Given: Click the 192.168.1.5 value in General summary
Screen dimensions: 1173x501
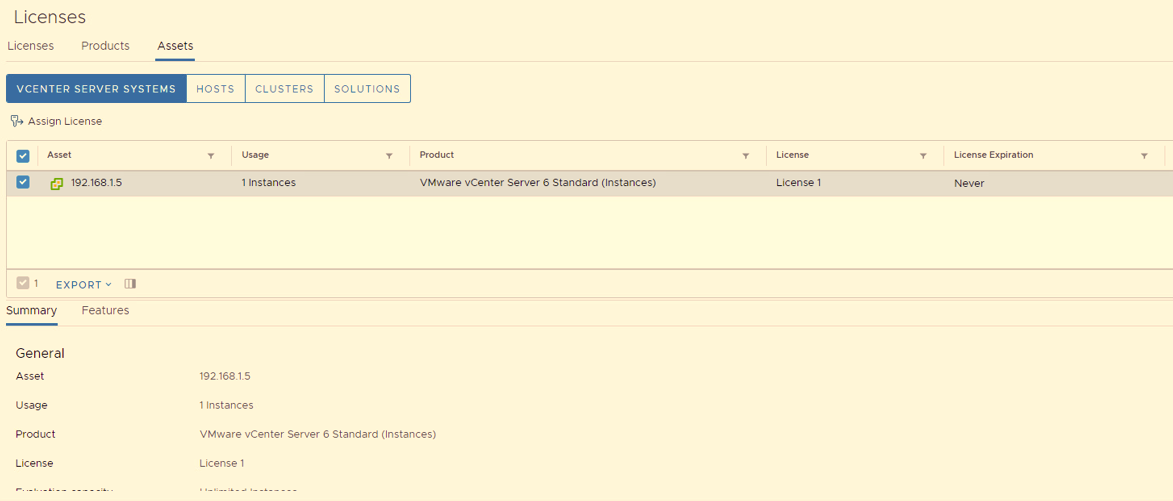Looking at the screenshot, I should (x=225, y=376).
